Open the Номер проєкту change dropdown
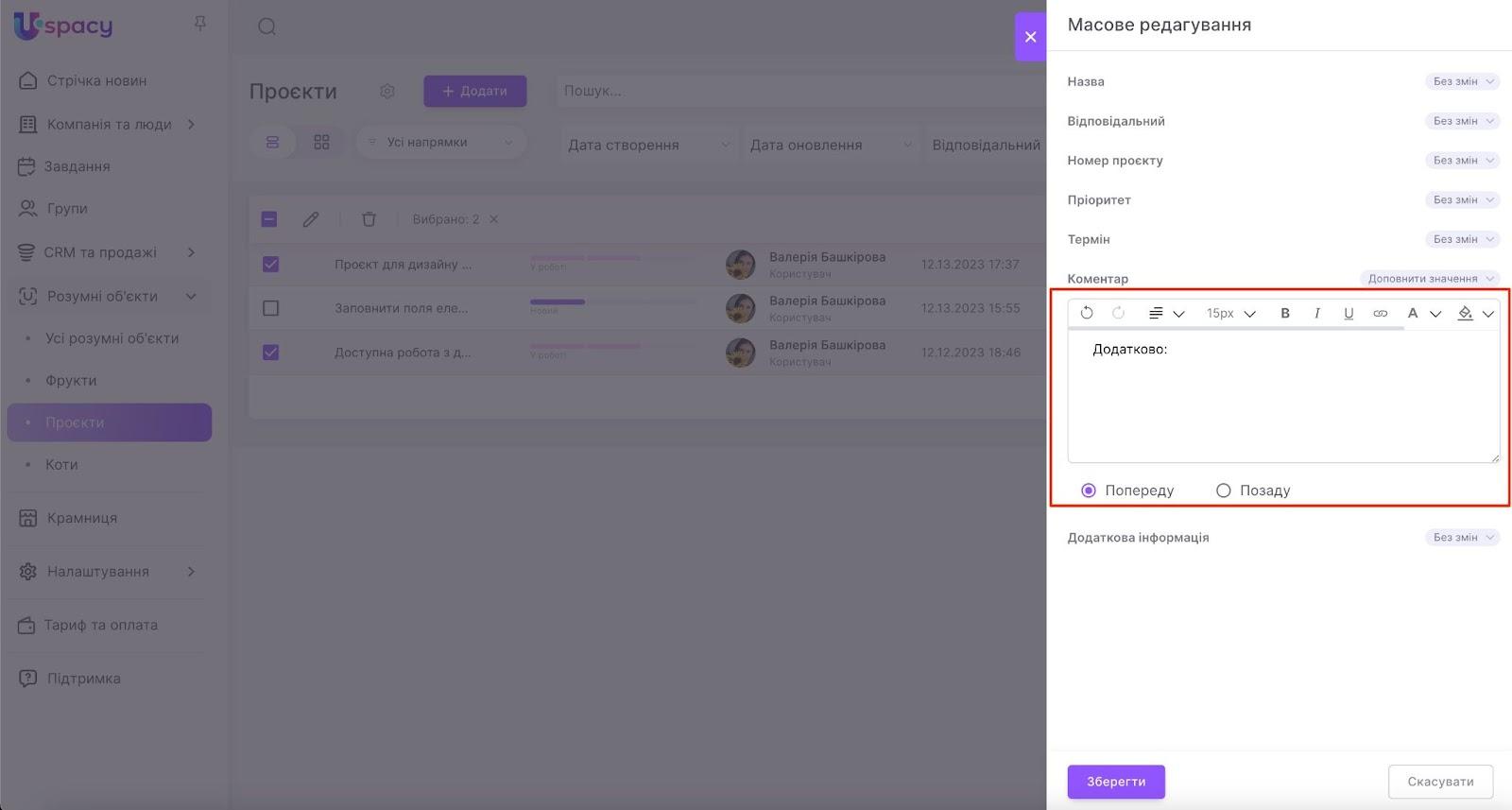 (1462, 161)
